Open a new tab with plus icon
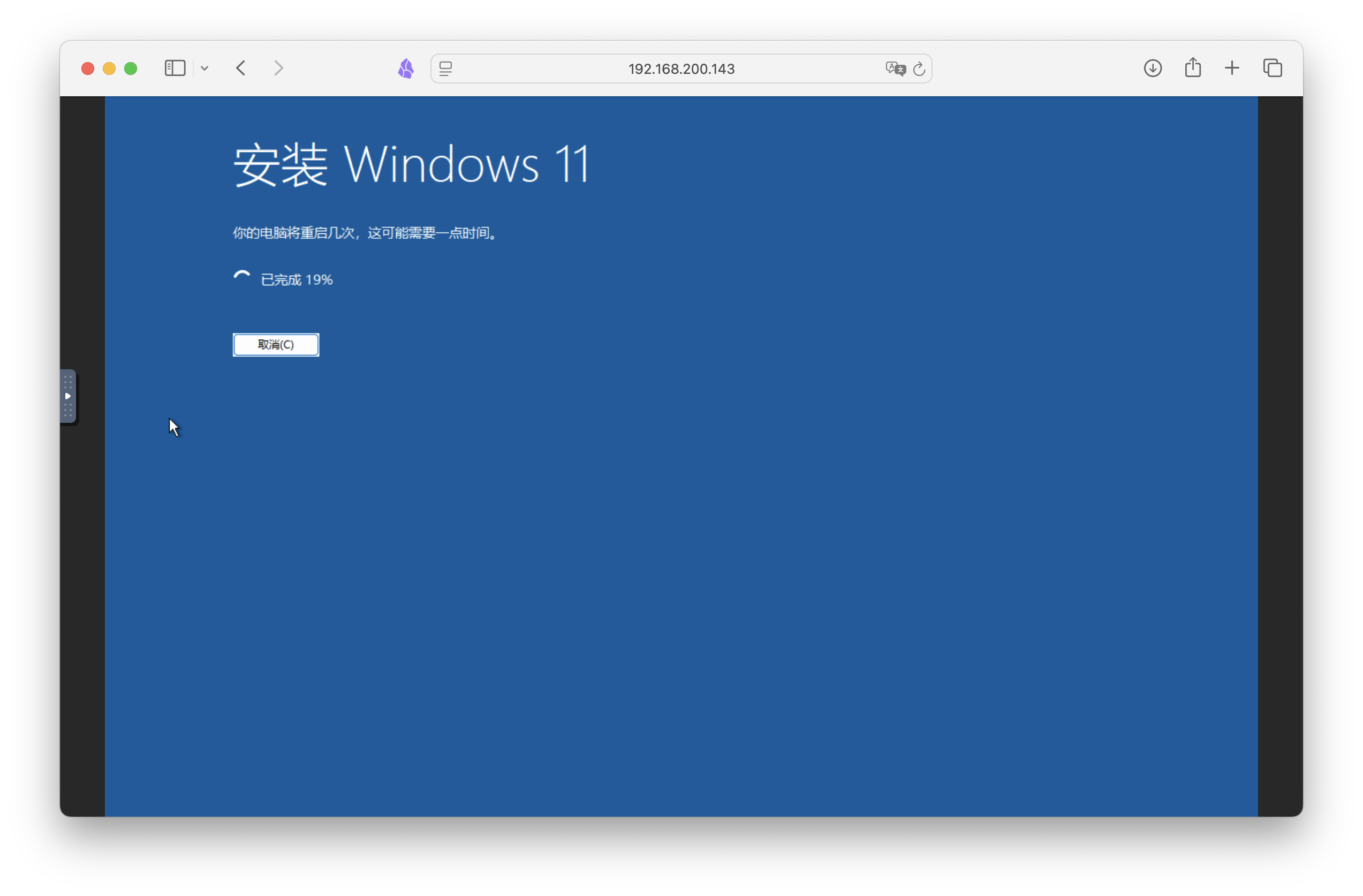The image size is (1363, 896). tap(1232, 68)
